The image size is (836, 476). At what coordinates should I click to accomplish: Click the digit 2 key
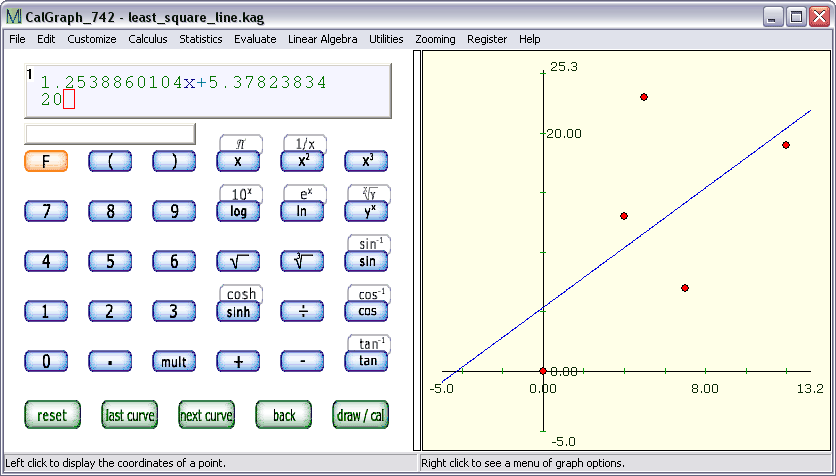pos(110,311)
